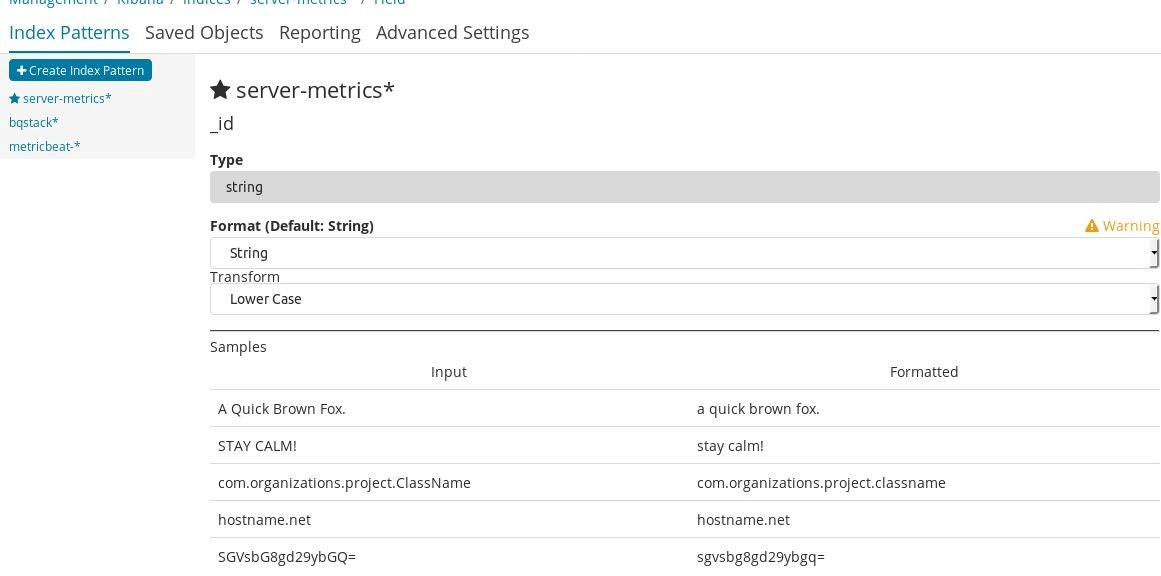Click the Indices breadcrumb link
Viewport: 1161px width, 576px height.
206,3
